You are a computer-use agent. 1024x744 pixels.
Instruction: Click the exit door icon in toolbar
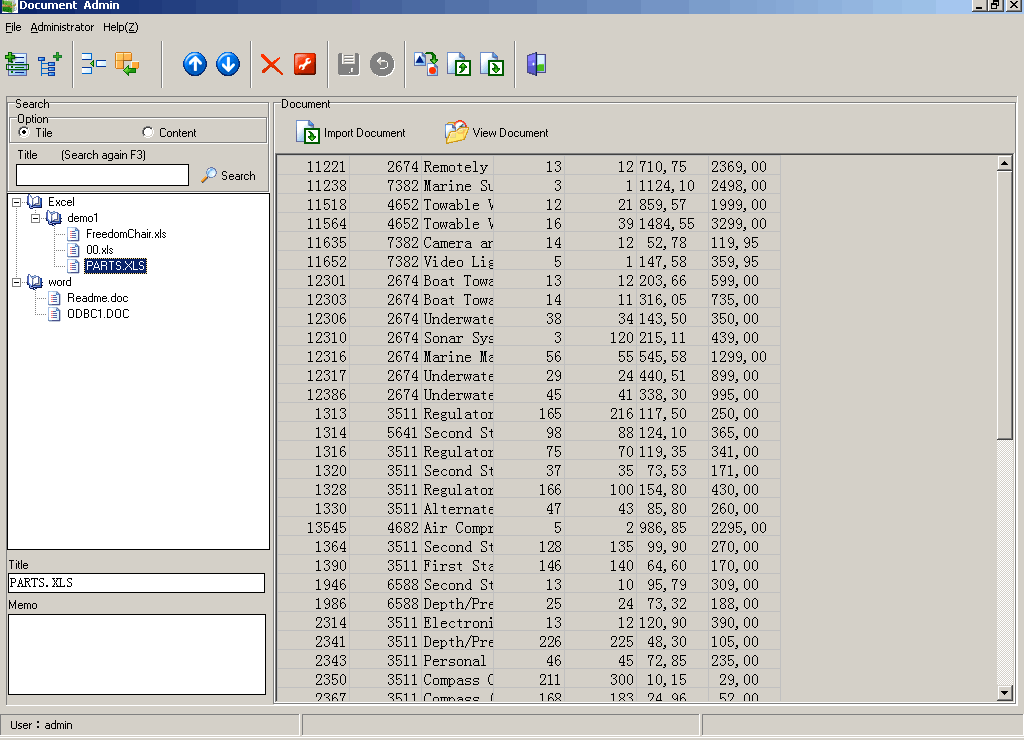point(537,65)
